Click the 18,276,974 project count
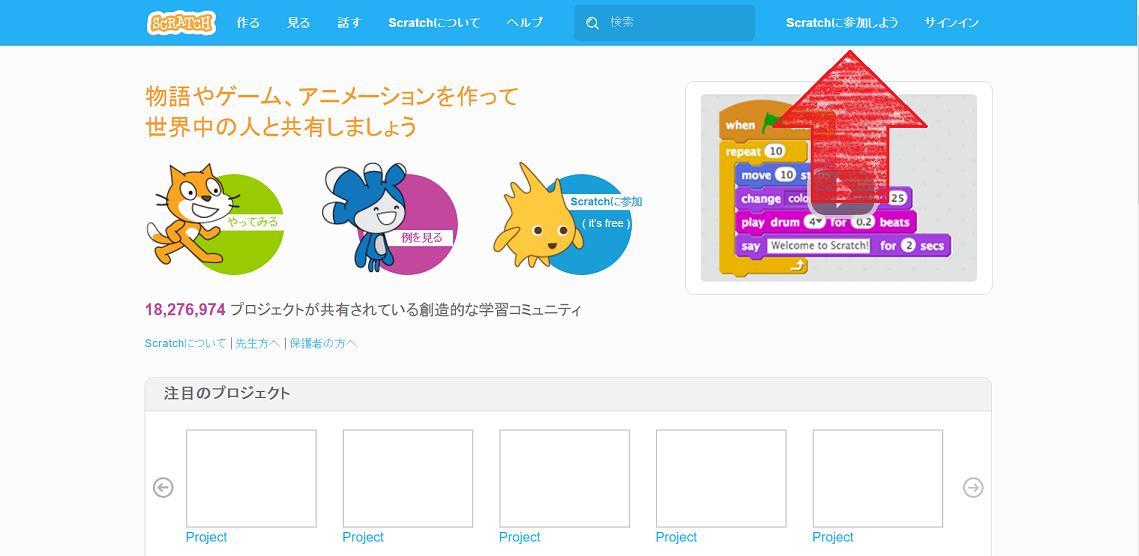Screen dimensions: 1139x556 pyautogui.click(x=185, y=310)
